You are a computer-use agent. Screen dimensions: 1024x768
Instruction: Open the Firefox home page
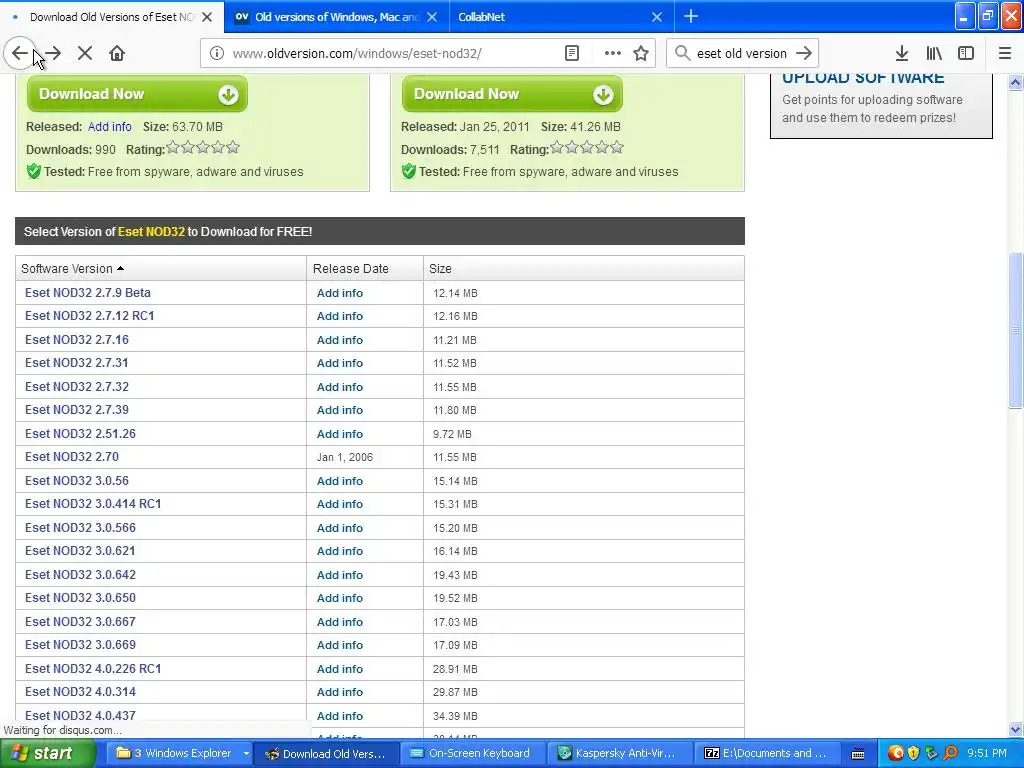tap(117, 54)
